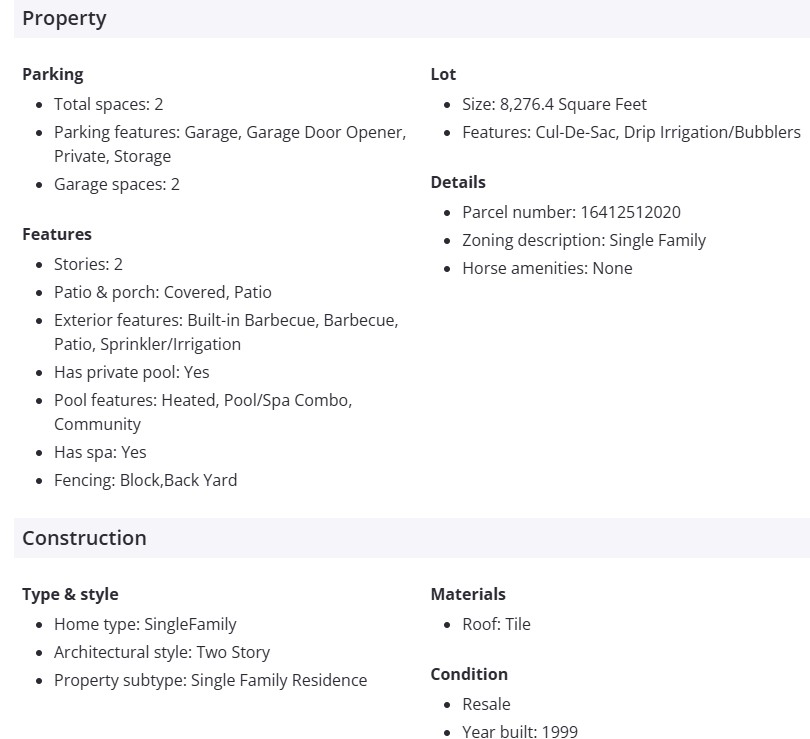This screenshot has width=810, height=739.
Task: Click the Features subsection heading
Action: [57, 234]
